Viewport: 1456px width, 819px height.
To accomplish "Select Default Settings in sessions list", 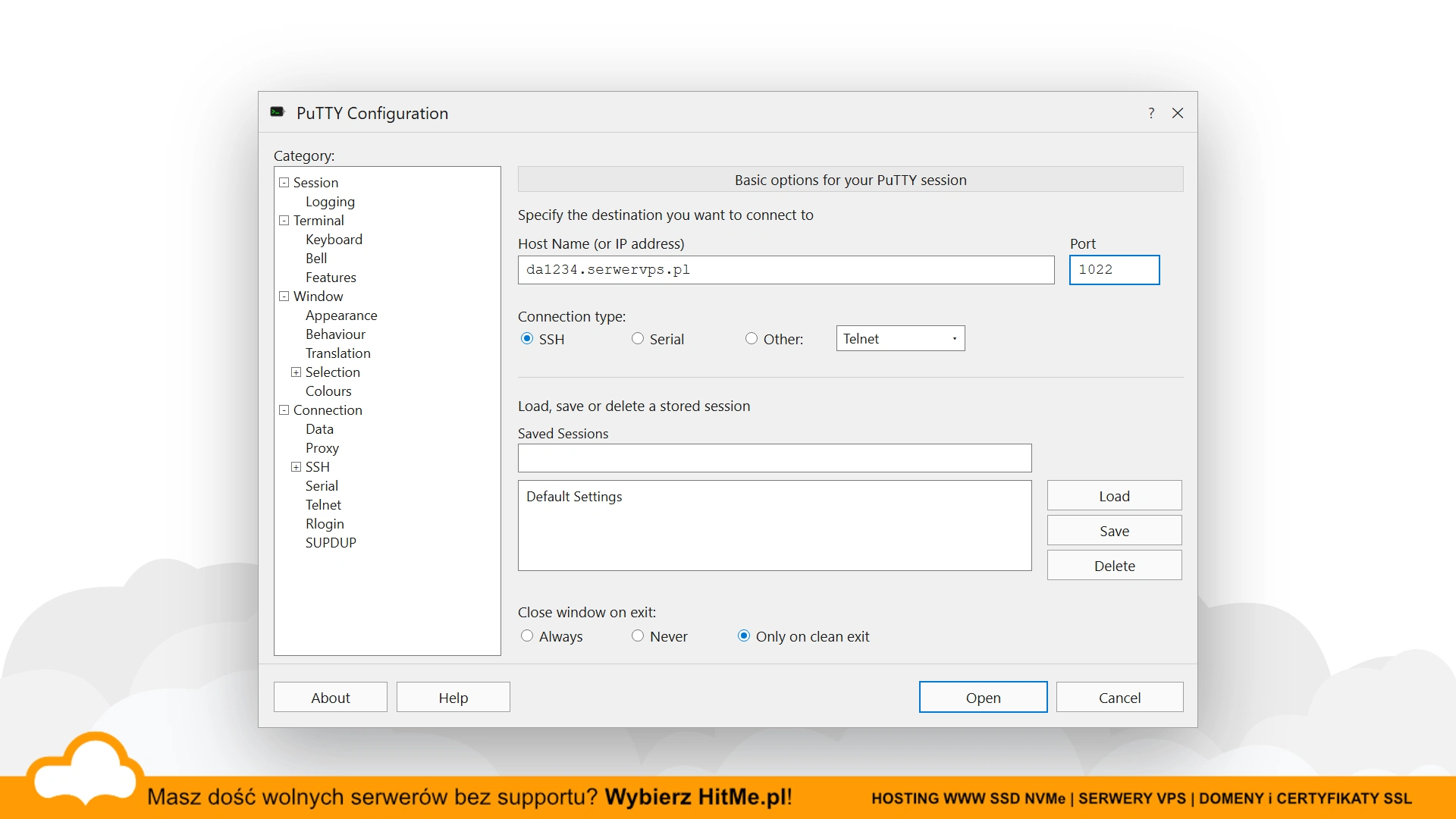I will pyautogui.click(x=574, y=497).
